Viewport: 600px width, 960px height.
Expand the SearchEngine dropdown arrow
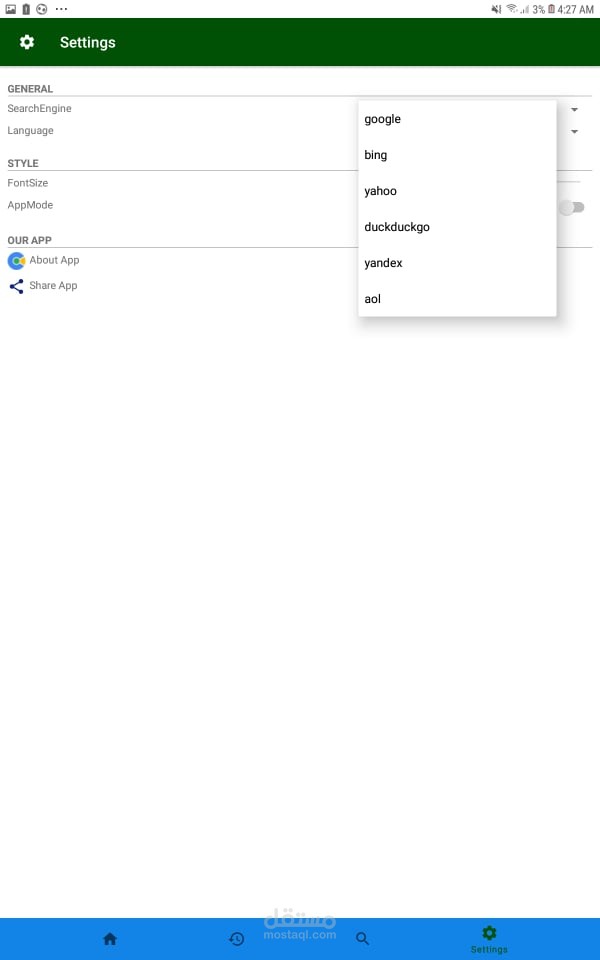coord(574,110)
